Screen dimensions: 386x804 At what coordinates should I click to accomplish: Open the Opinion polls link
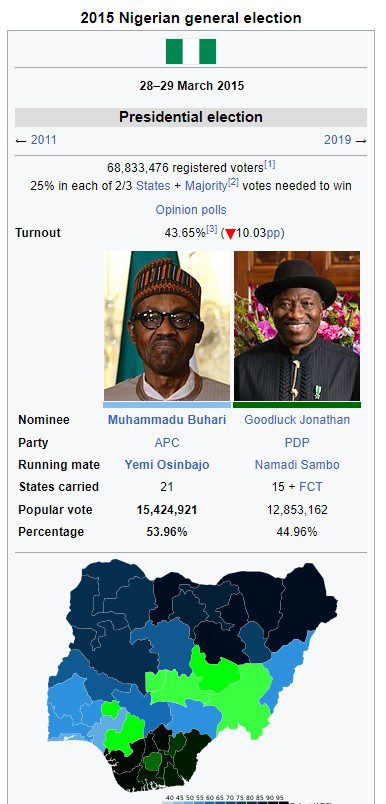point(191,210)
